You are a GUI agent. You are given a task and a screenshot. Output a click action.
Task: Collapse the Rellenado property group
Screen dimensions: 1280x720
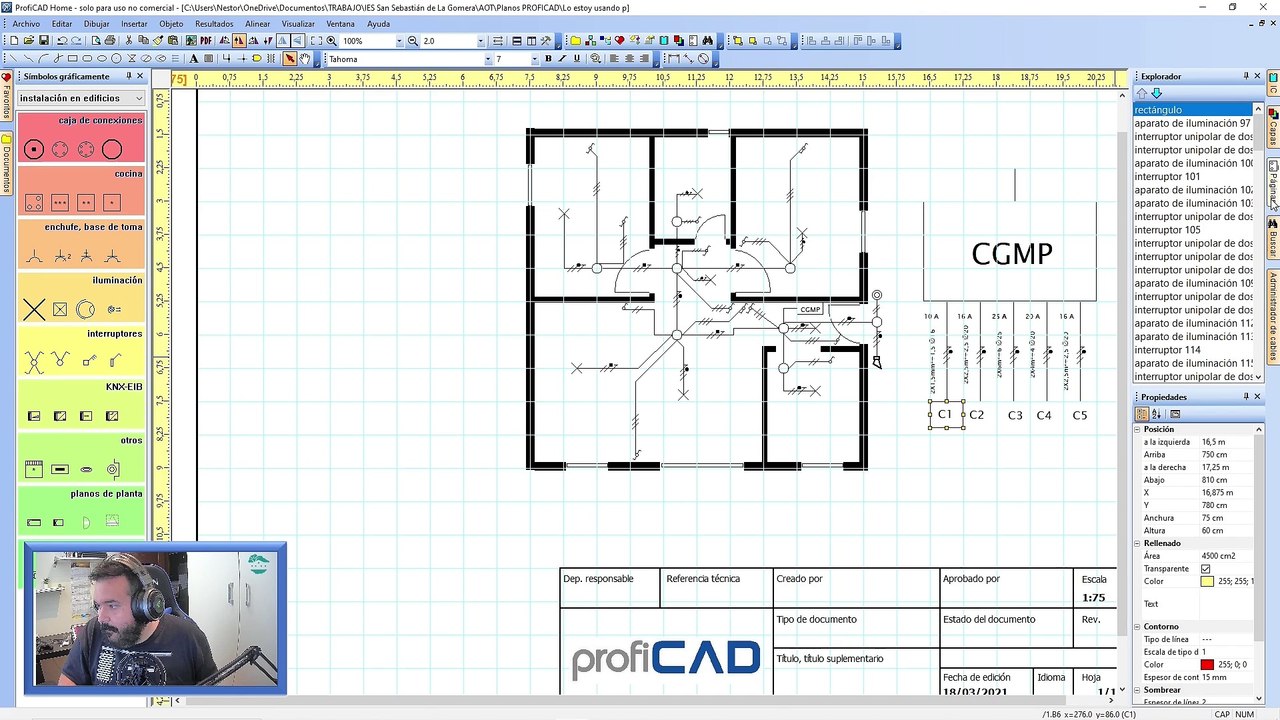[x=1138, y=543]
